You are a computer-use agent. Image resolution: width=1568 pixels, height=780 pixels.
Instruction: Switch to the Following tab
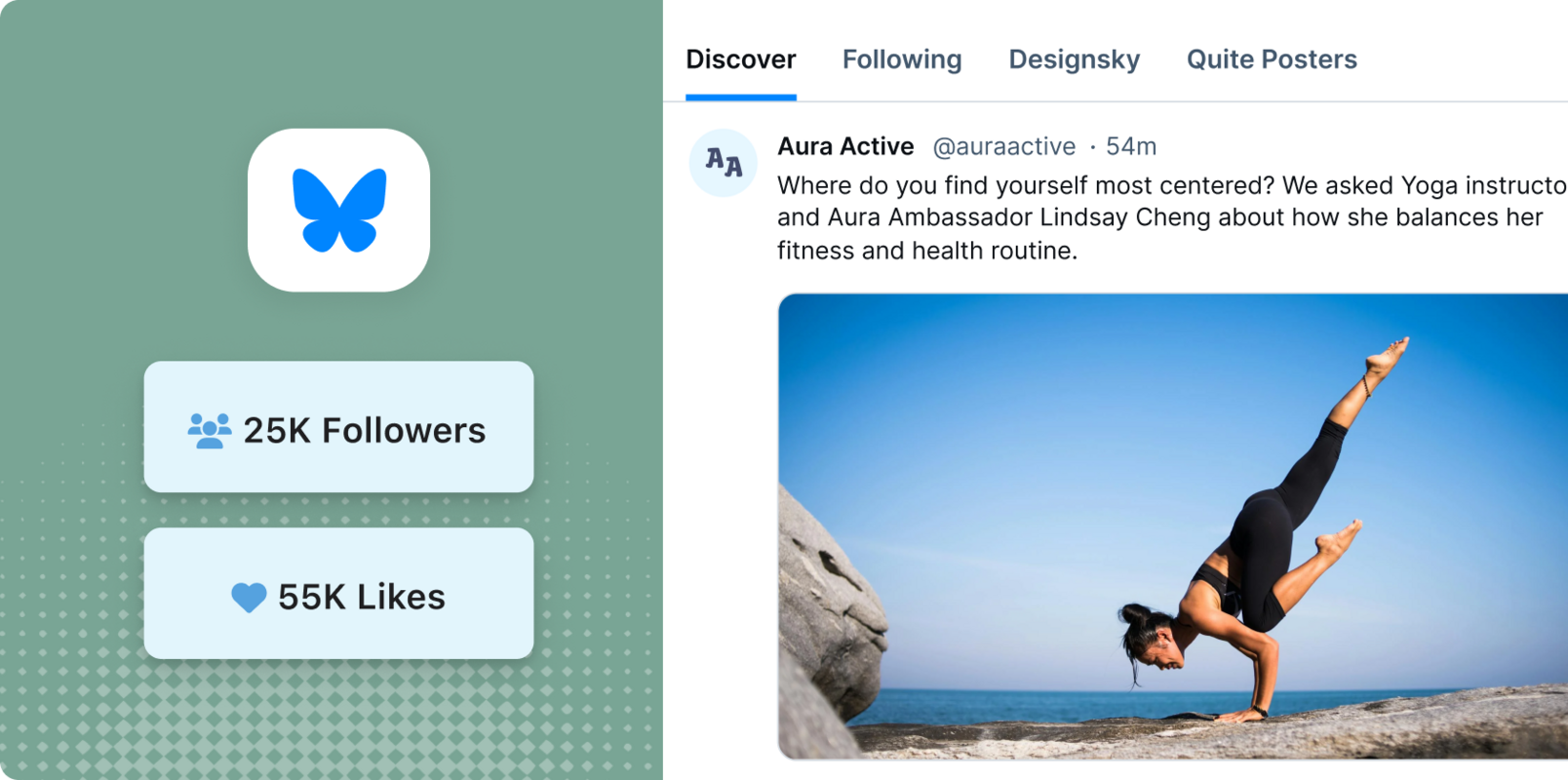(901, 59)
